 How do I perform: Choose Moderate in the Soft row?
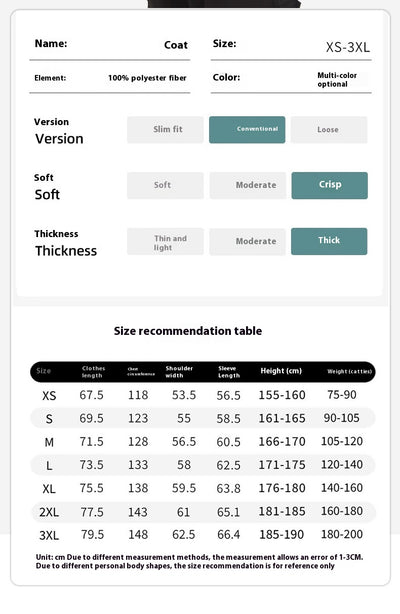(248, 185)
